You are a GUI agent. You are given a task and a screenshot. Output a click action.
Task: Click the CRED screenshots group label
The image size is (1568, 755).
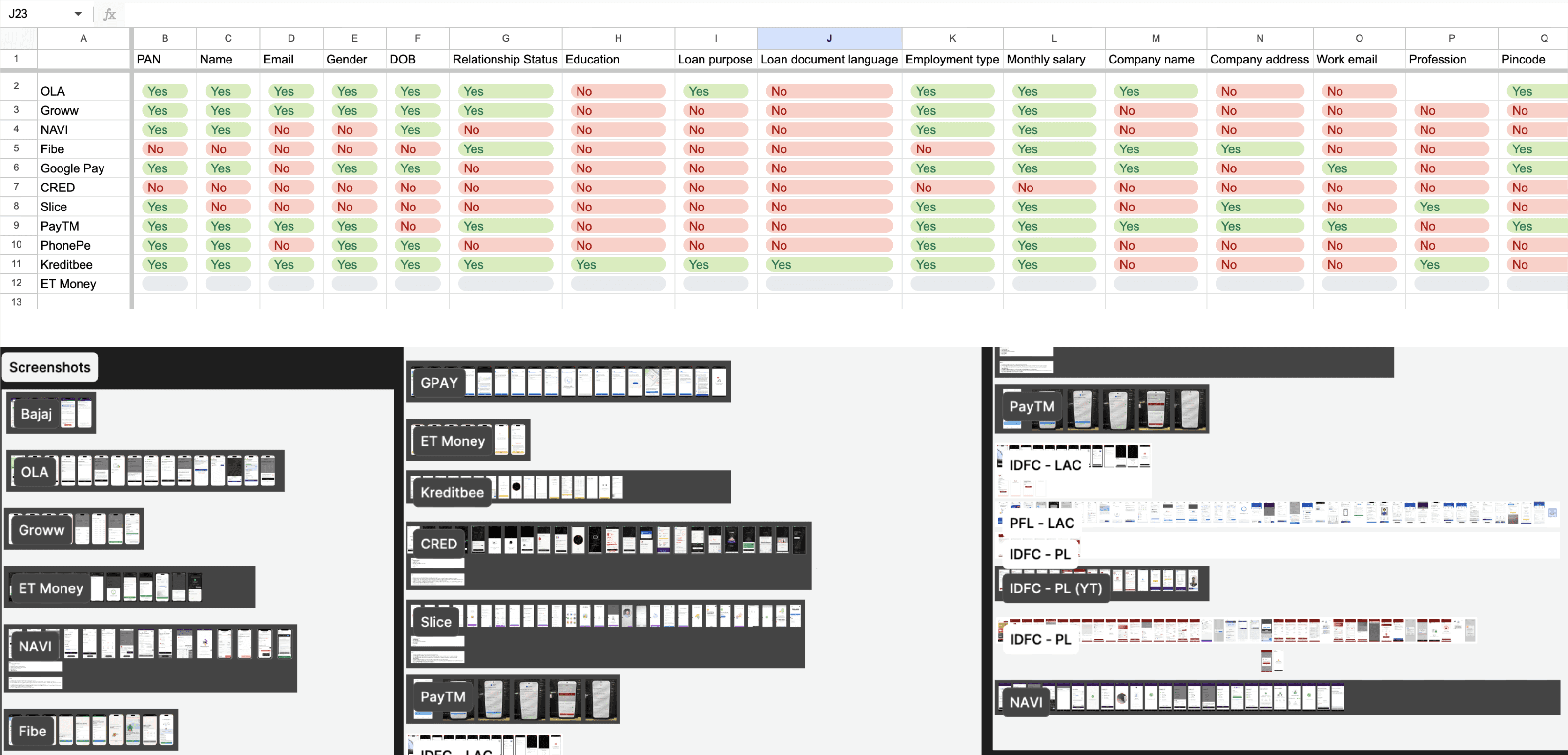coord(438,544)
